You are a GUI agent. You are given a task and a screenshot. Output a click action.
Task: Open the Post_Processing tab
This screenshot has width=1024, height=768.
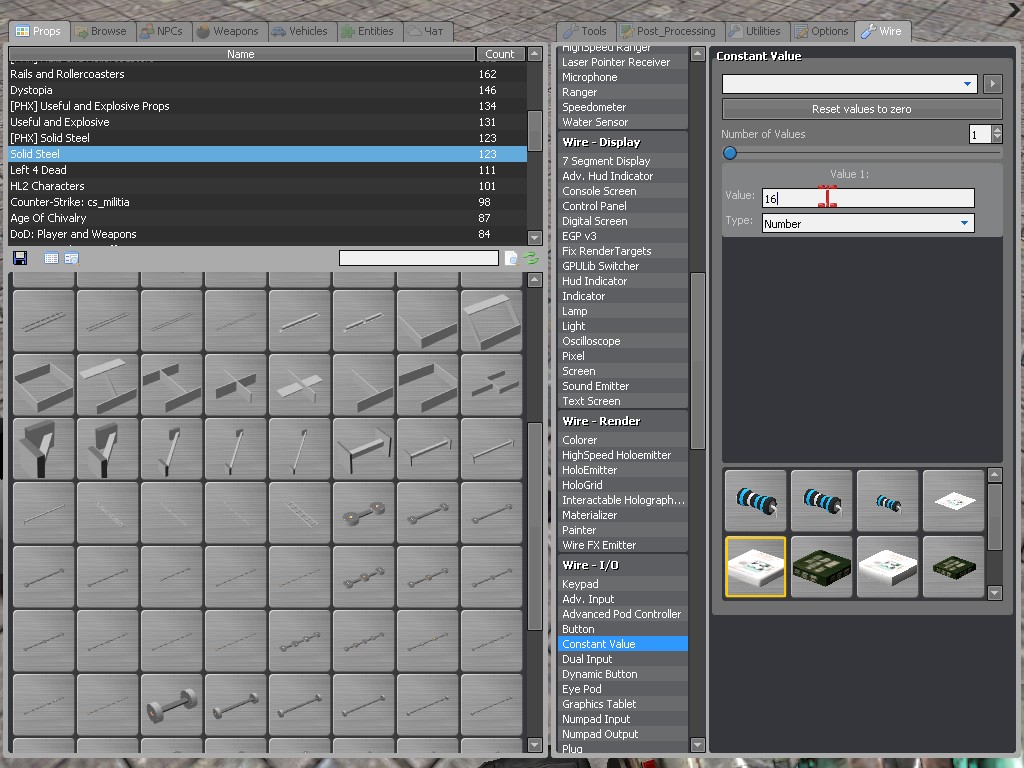[x=668, y=31]
